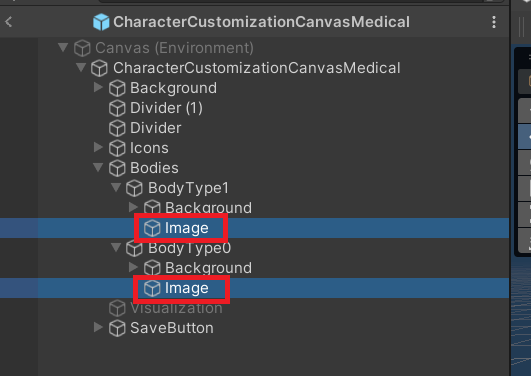Select the Visualization object
Image resolution: width=531 pixels, height=376 pixels.
(x=176, y=308)
